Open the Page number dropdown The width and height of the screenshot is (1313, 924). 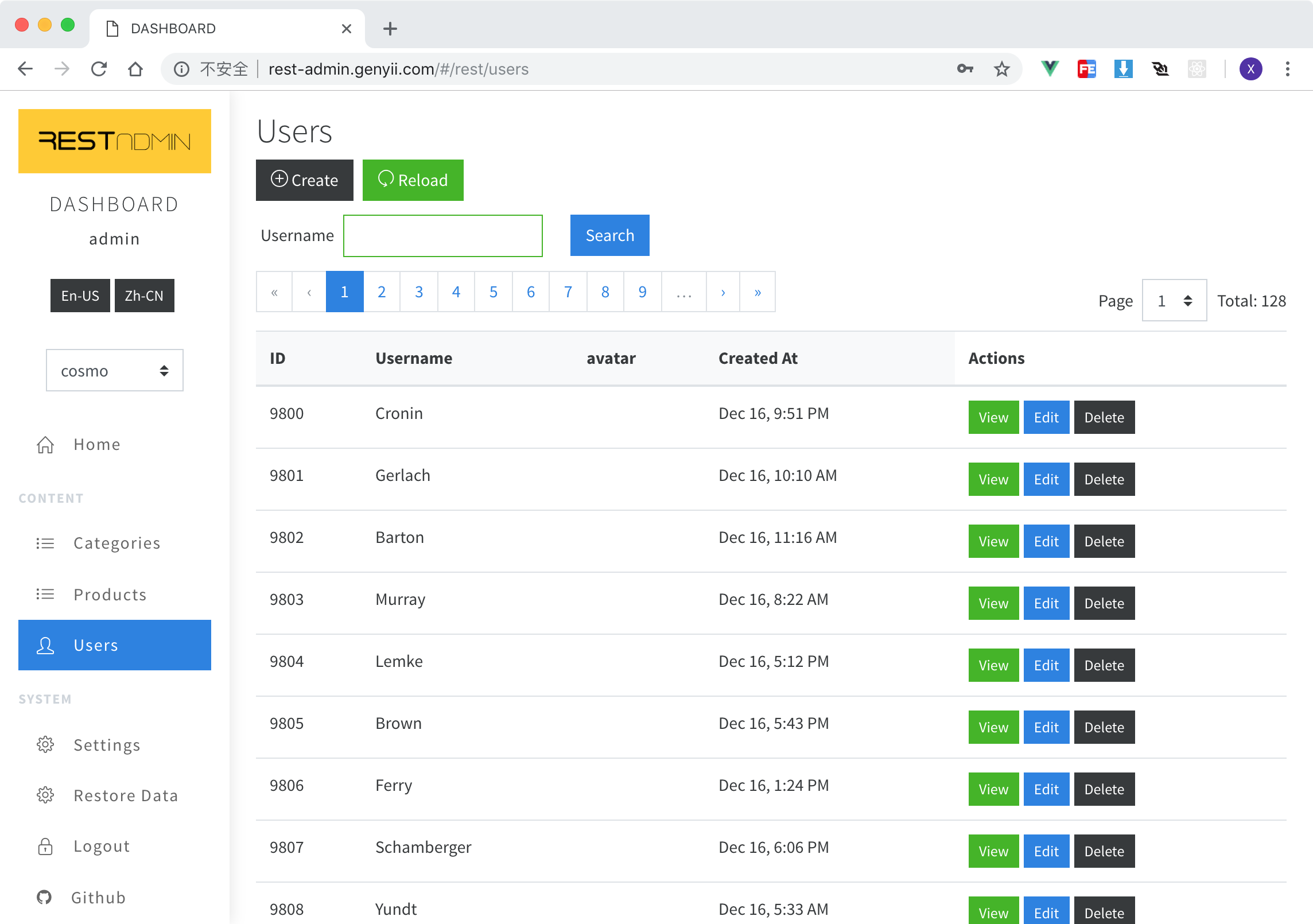coord(1174,301)
